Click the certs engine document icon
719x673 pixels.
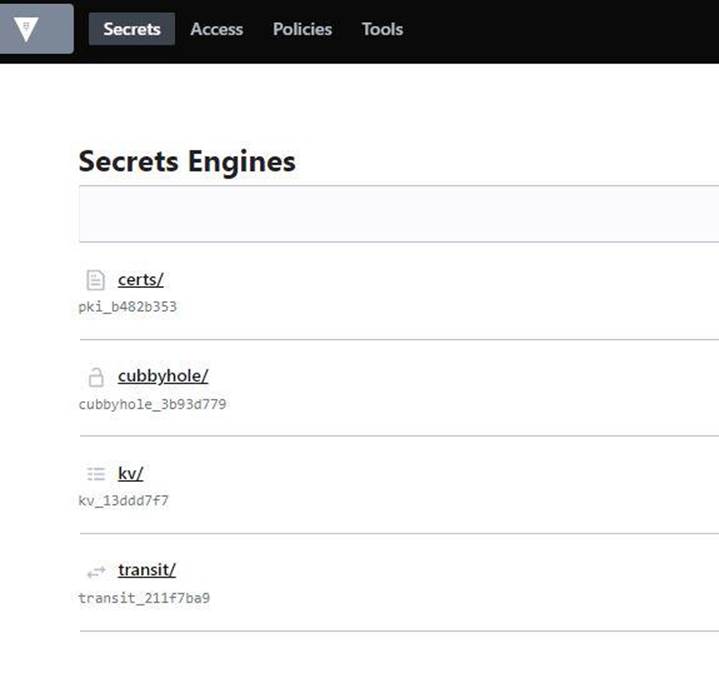96,280
